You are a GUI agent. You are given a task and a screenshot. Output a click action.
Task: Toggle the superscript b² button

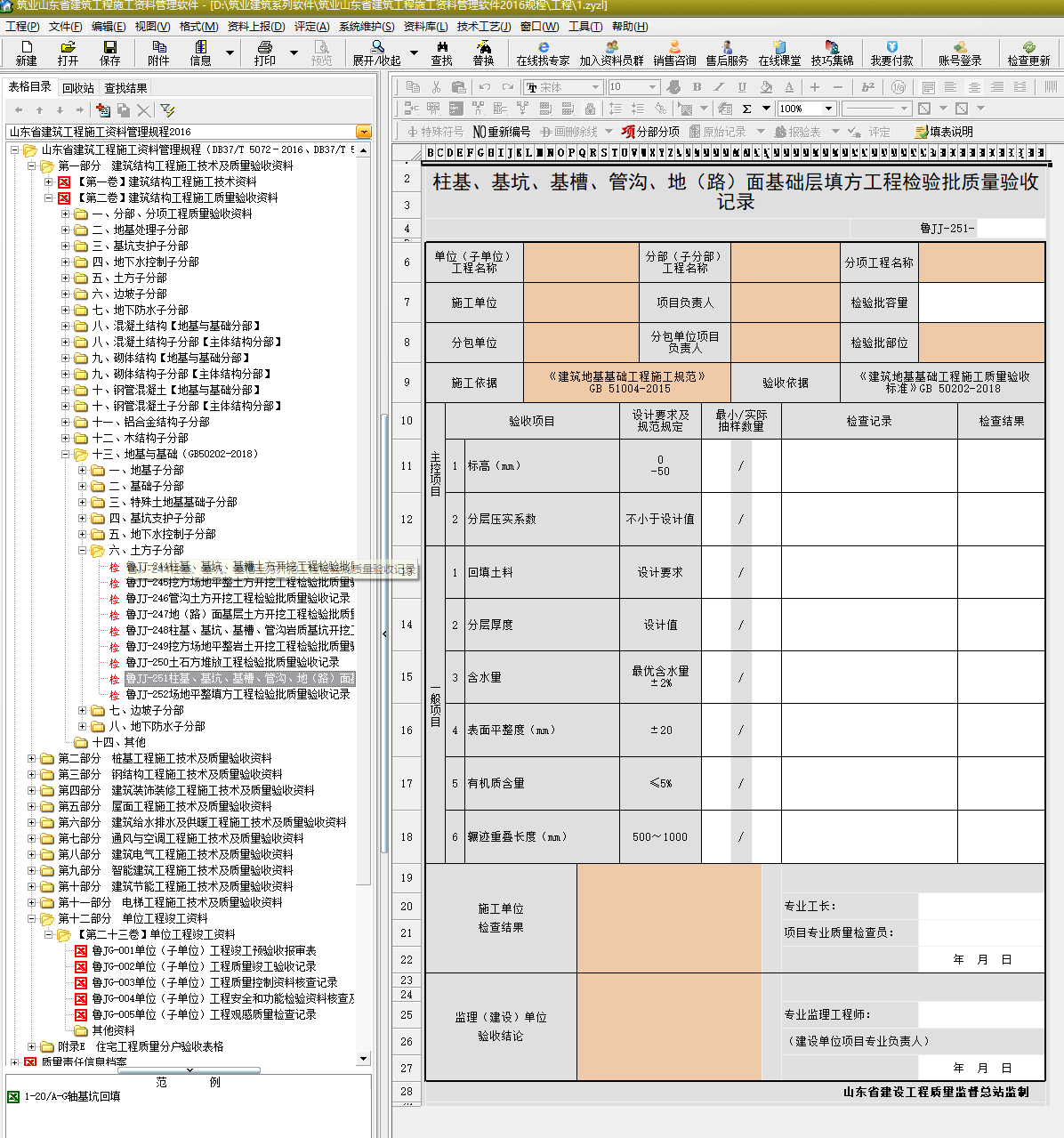pos(867,86)
